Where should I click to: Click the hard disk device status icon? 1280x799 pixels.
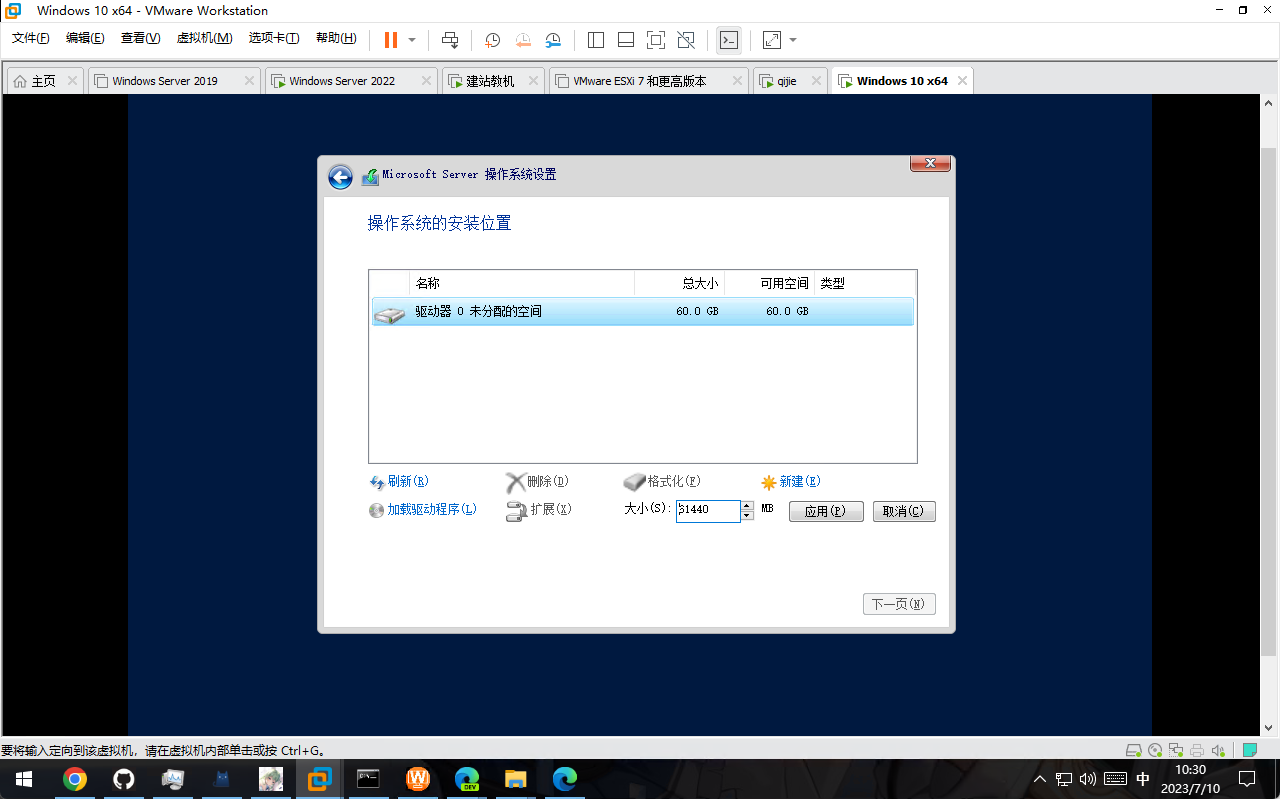pyautogui.click(x=1134, y=750)
